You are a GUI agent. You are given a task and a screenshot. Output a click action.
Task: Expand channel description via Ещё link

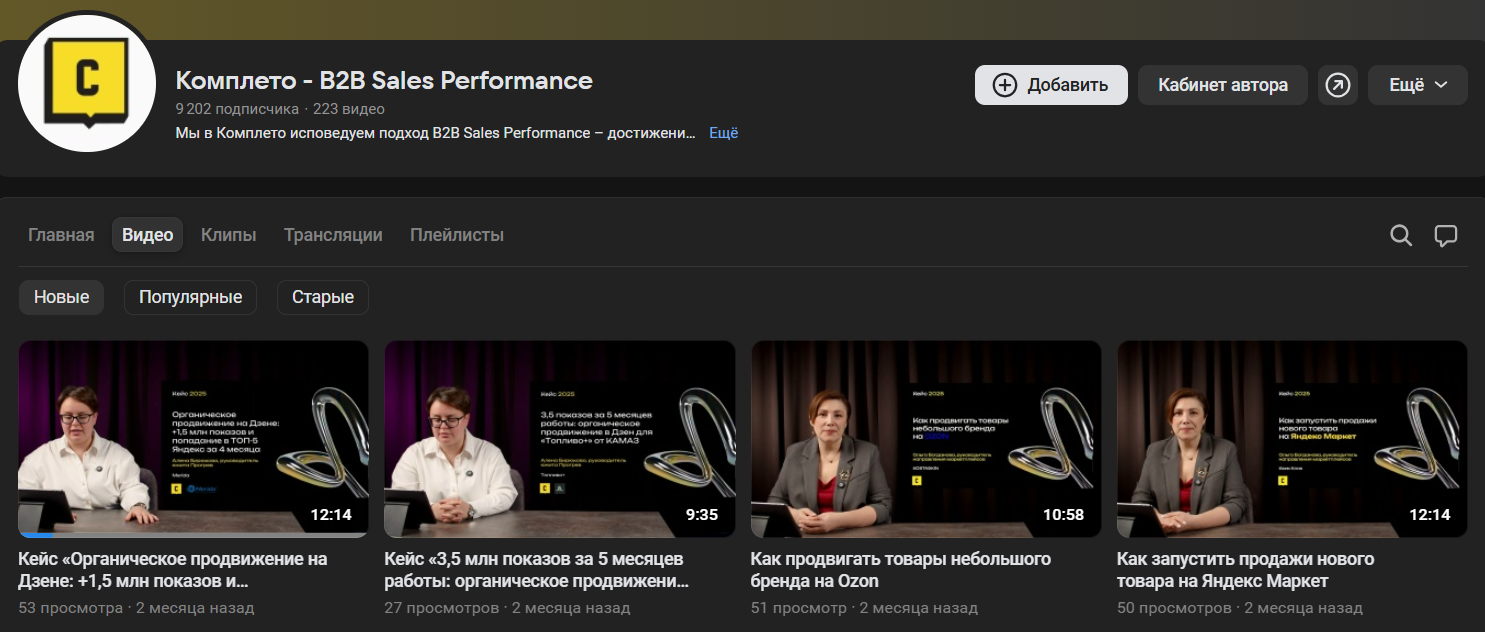click(x=723, y=133)
